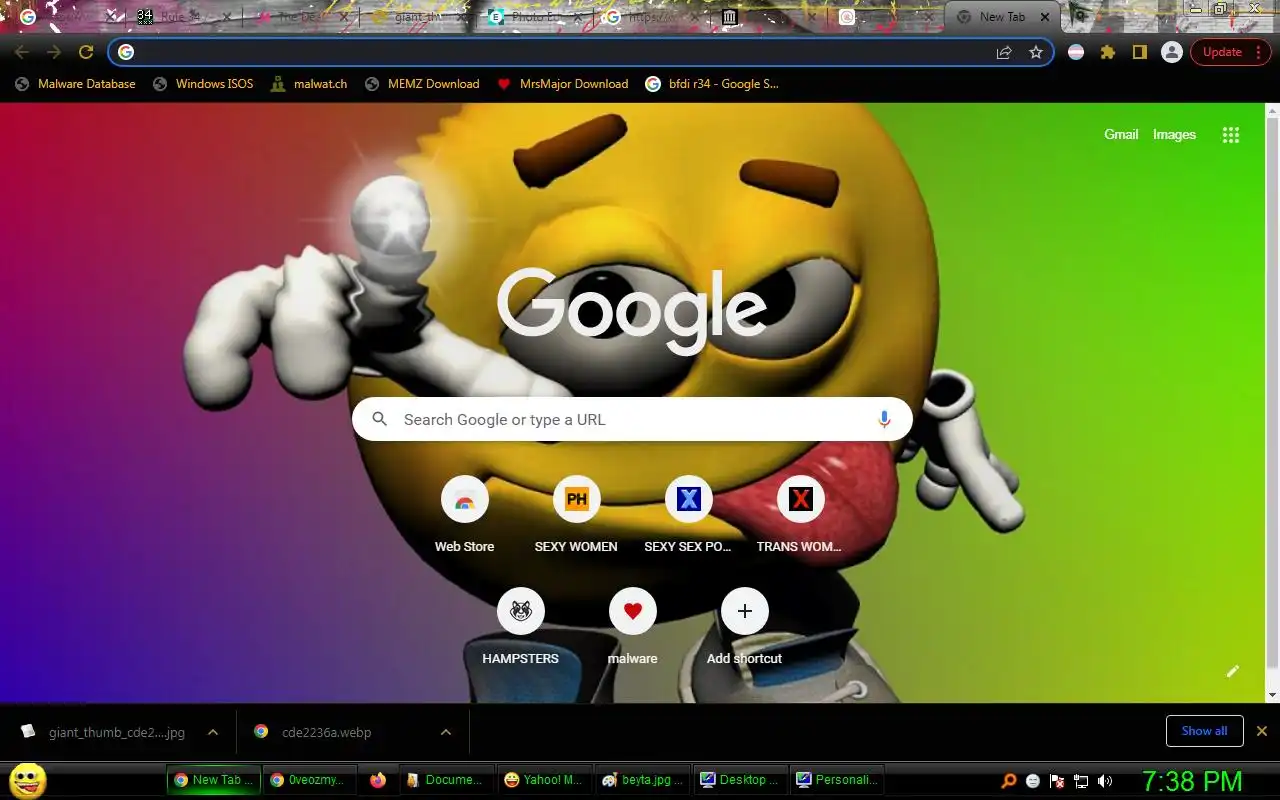Click the share page icon in address bar

click(1004, 52)
